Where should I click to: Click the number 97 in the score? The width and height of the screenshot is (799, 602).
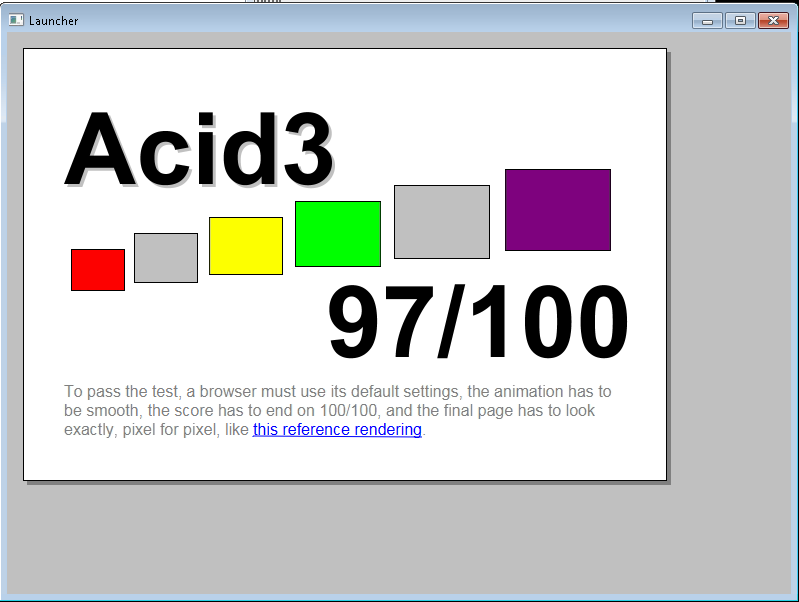click(x=380, y=323)
